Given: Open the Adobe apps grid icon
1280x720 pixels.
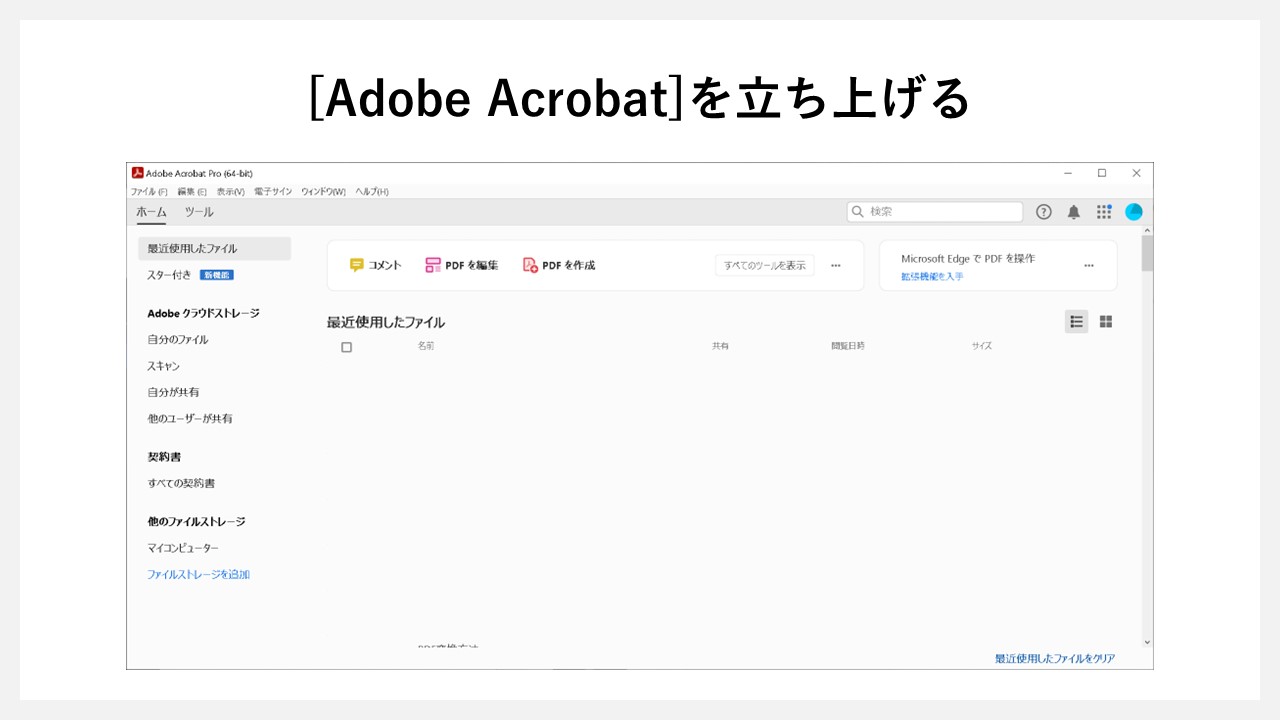Looking at the screenshot, I should pos(1103,211).
